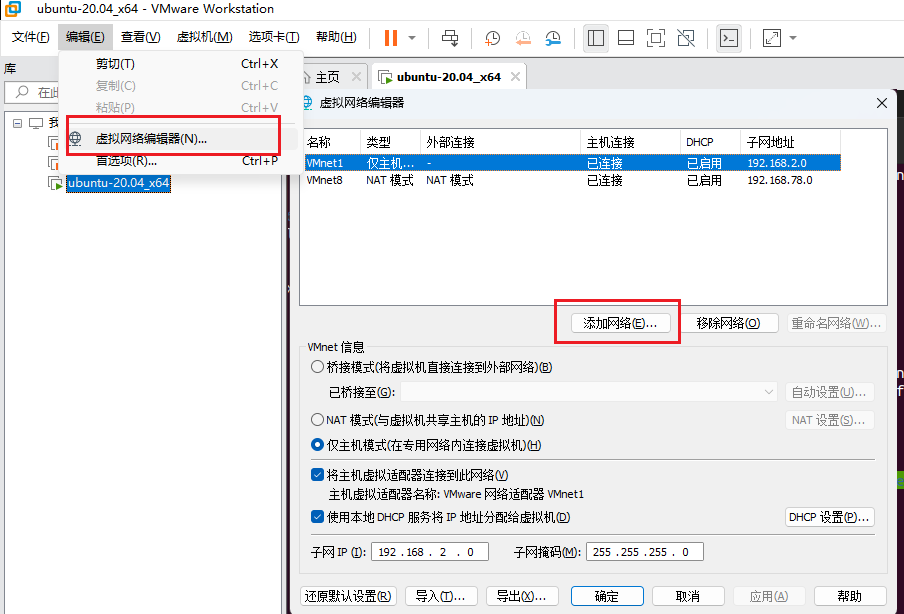Click the send Ctrl+Alt+Del icon
904x614 pixels.
pos(450,38)
